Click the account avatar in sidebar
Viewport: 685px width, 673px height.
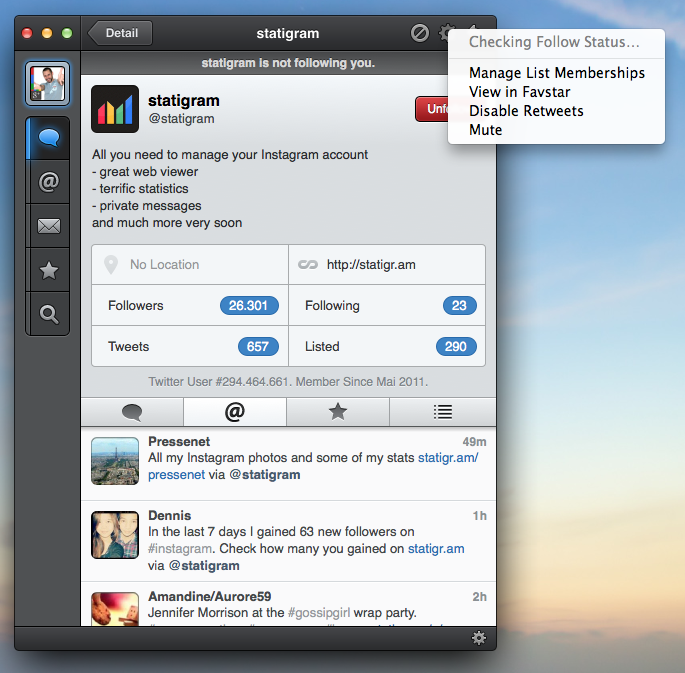click(47, 84)
